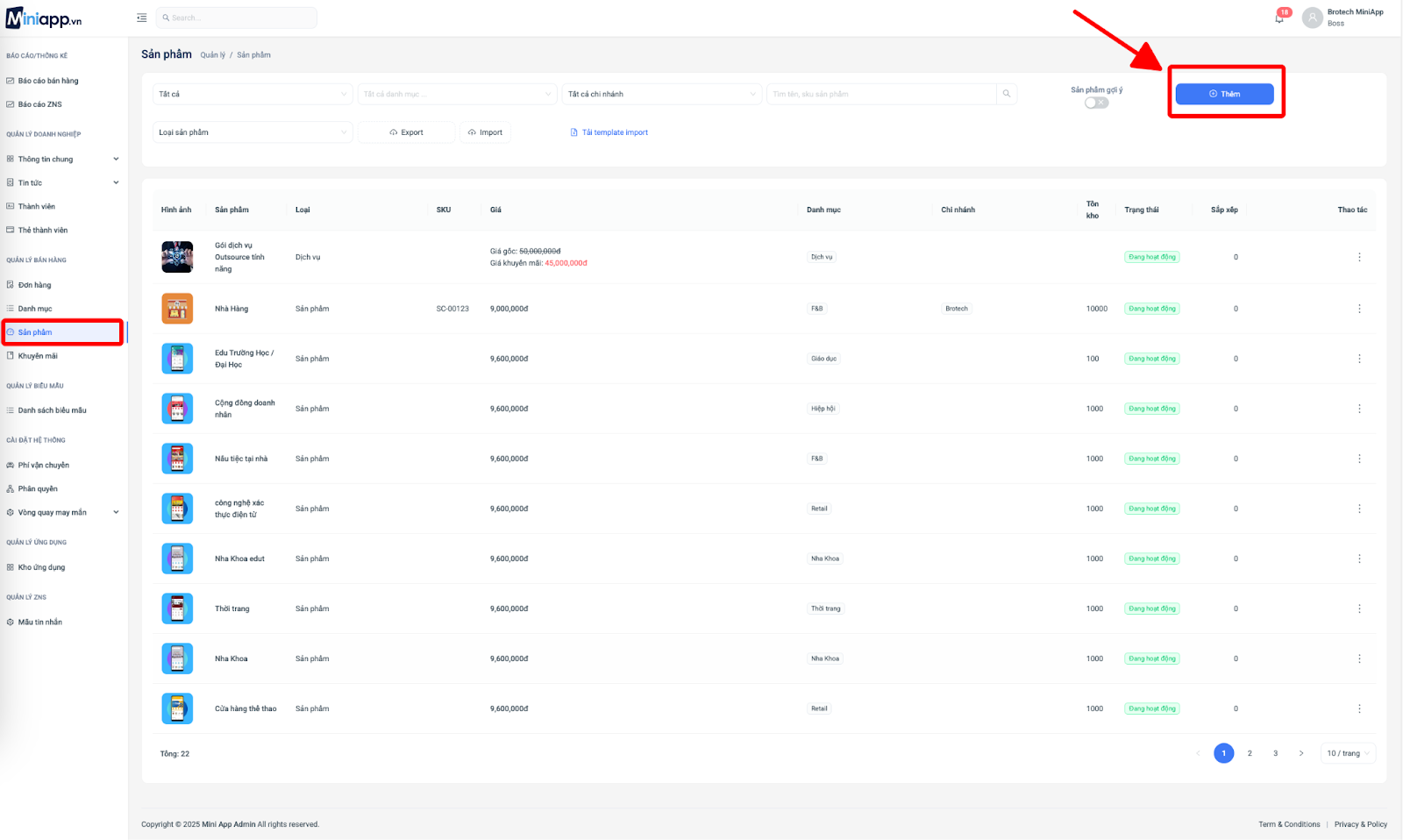Go to next page arrow in pagination

pyautogui.click(x=1301, y=753)
